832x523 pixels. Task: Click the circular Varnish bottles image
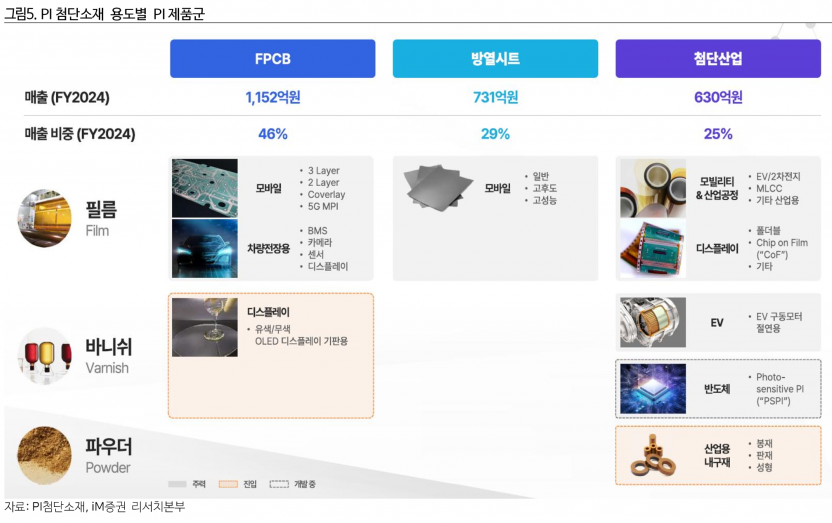point(45,355)
